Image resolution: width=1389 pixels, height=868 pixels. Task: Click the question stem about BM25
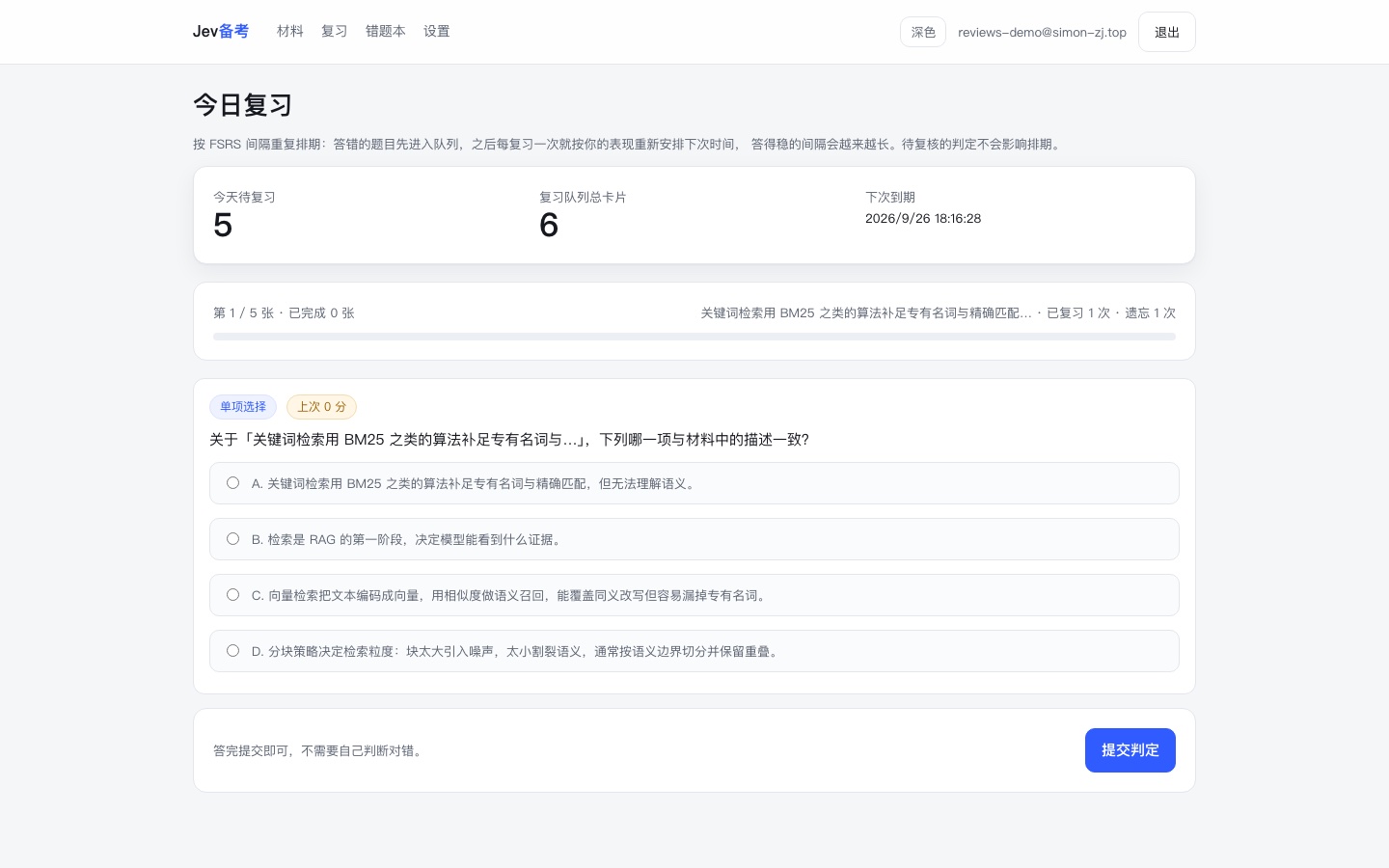click(x=509, y=440)
